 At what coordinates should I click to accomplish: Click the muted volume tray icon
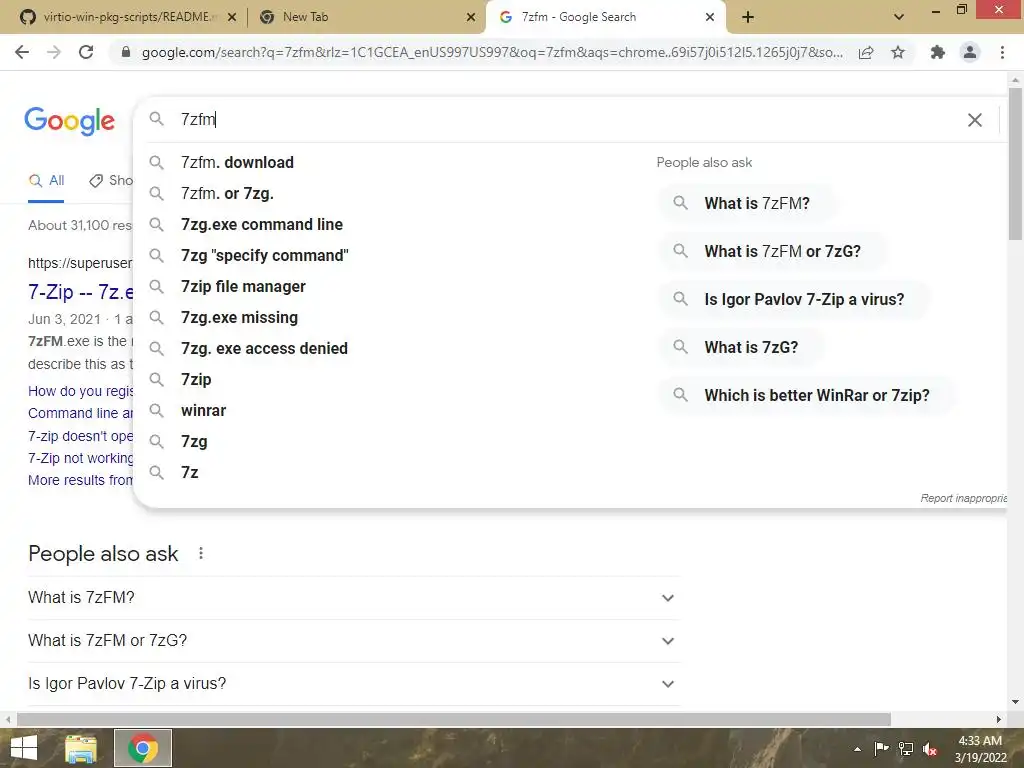pos(931,749)
